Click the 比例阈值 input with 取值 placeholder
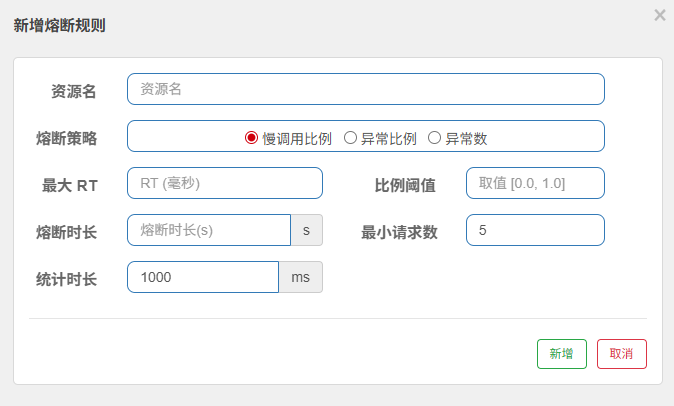The height and width of the screenshot is (406, 674). [x=535, y=183]
